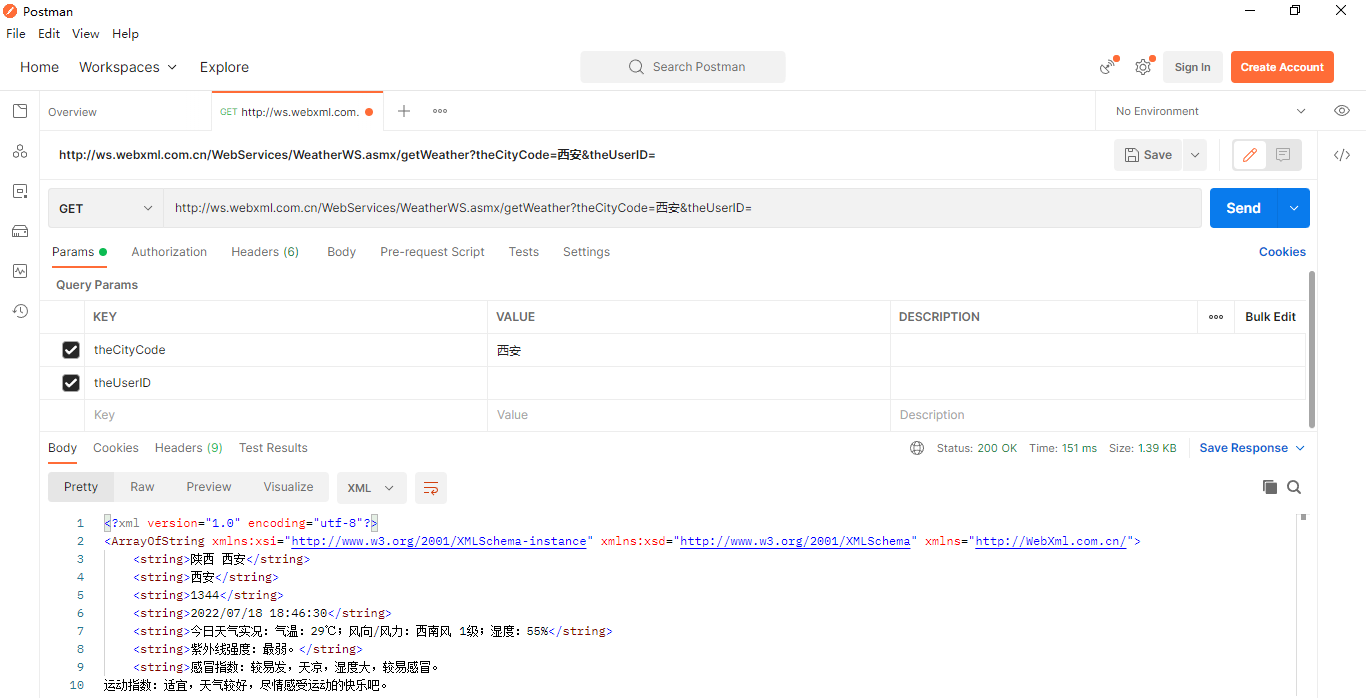Open the Mock Servers sidebar icon
The height and width of the screenshot is (698, 1366).
click(20, 231)
